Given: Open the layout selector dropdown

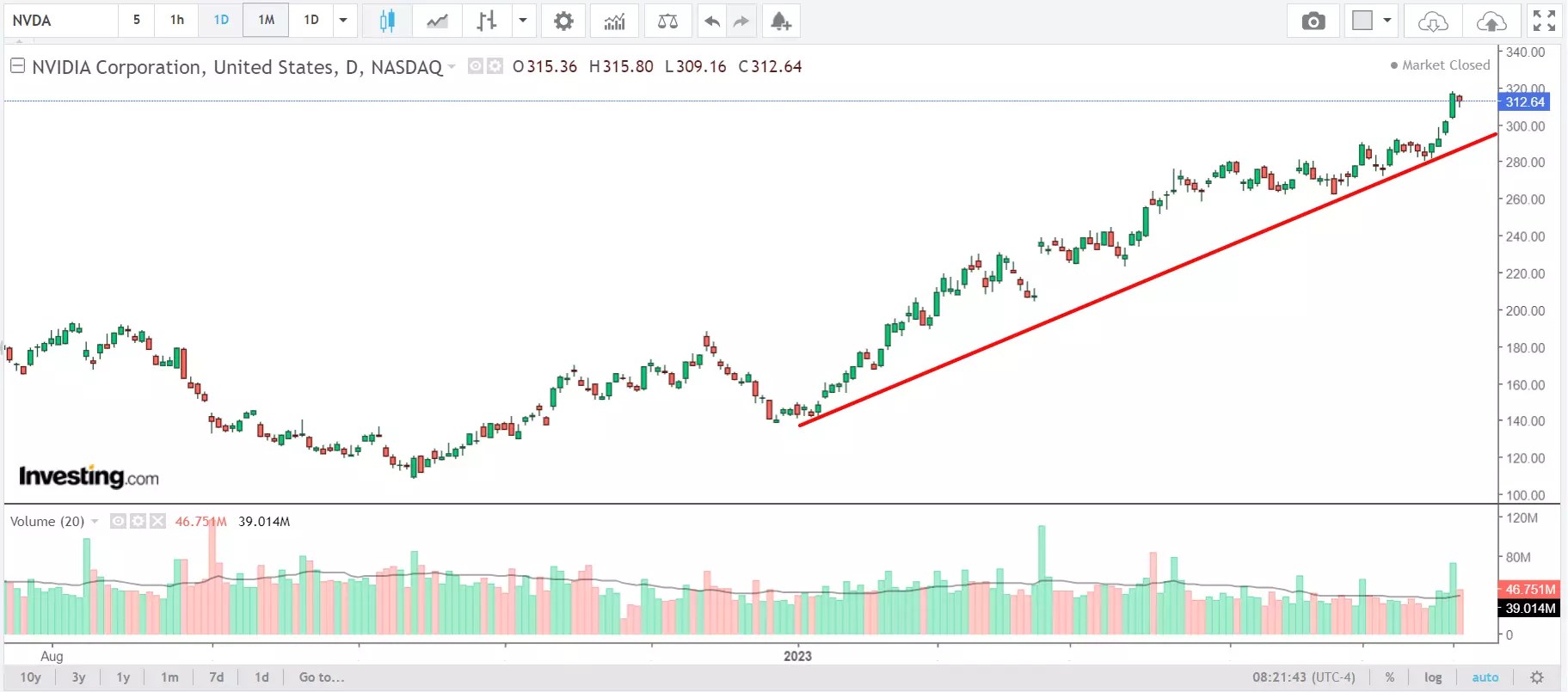Looking at the screenshot, I should 1387,21.
